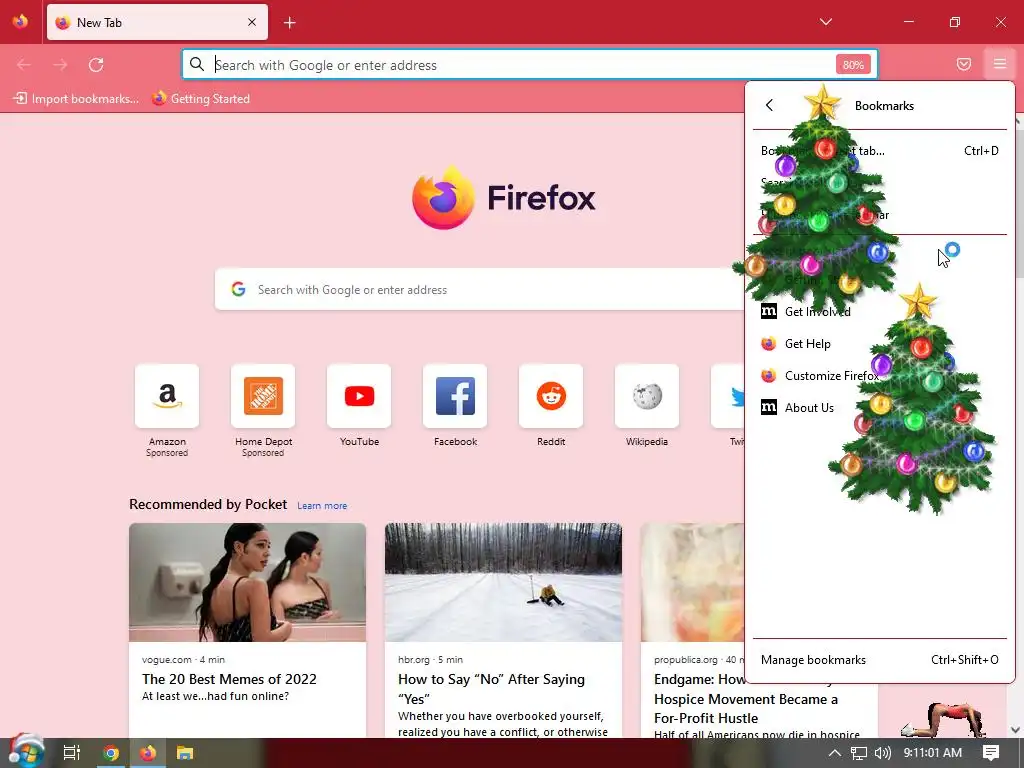Screen dimensions: 1024x768
Task: Open Get Involved bookmark
Action: point(880,312)
